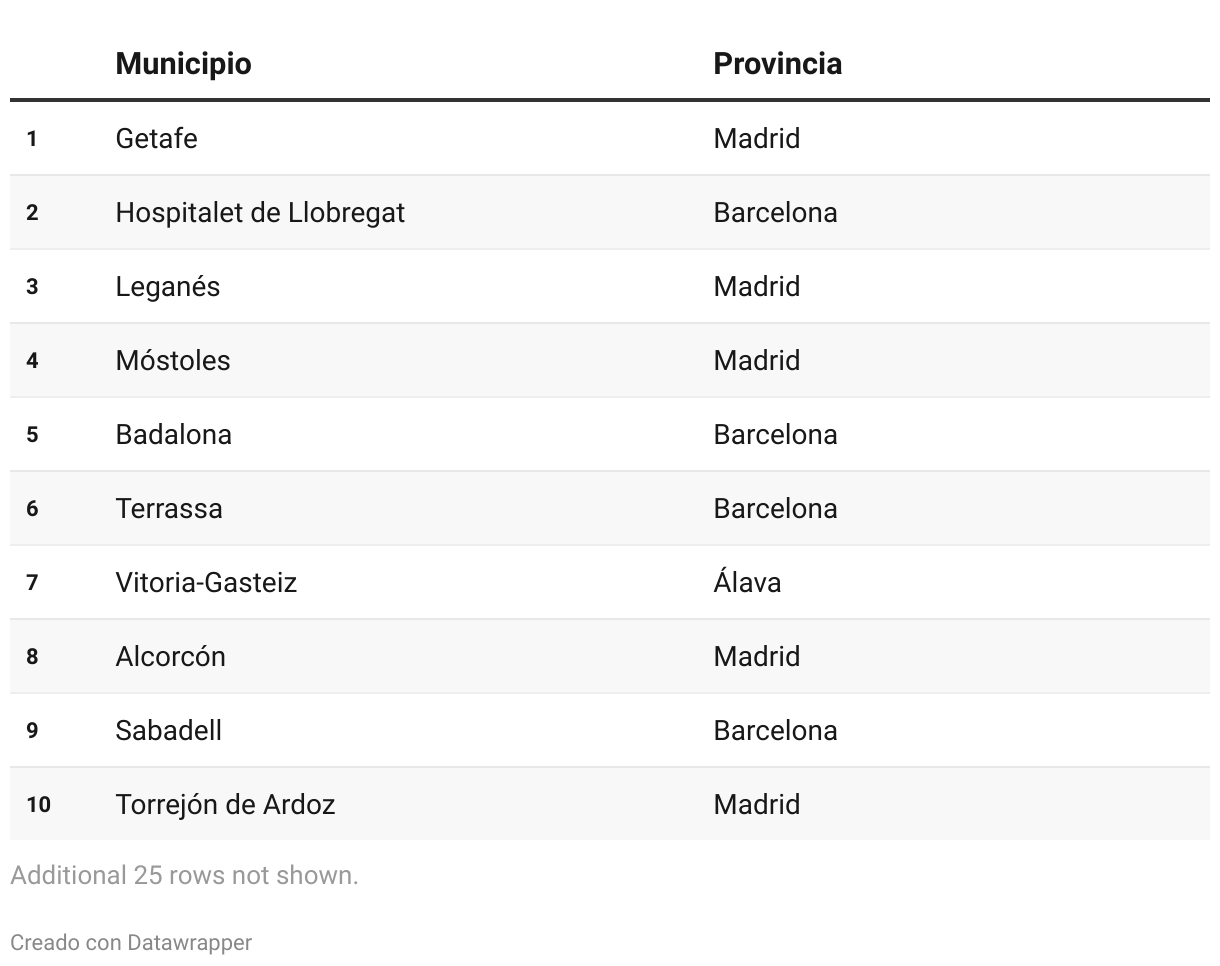
Task: Select the Getafe municipality cell
Action: pos(156,138)
